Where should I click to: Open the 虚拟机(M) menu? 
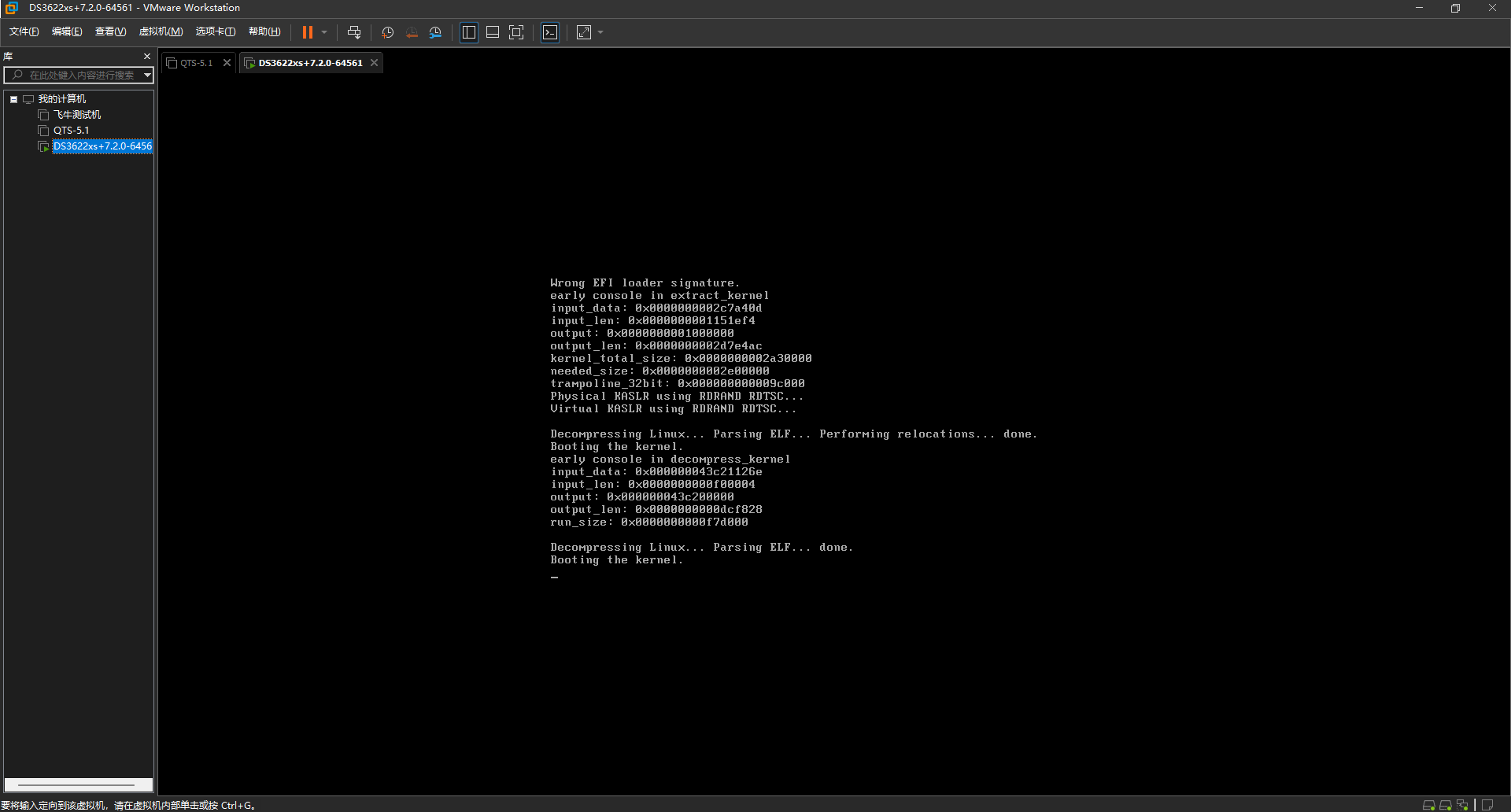(x=161, y=31)
